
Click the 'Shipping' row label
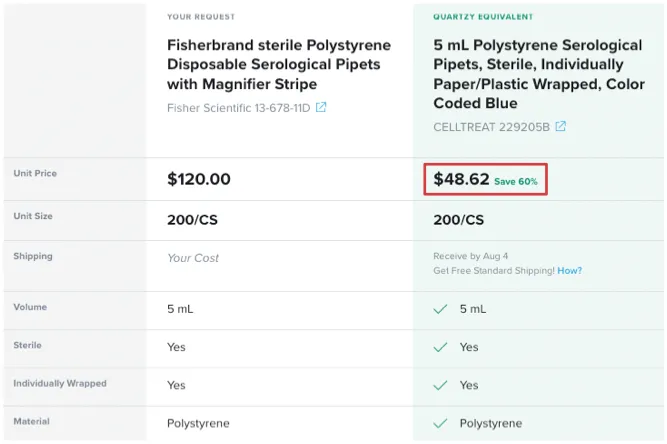[x=33, y=256]
